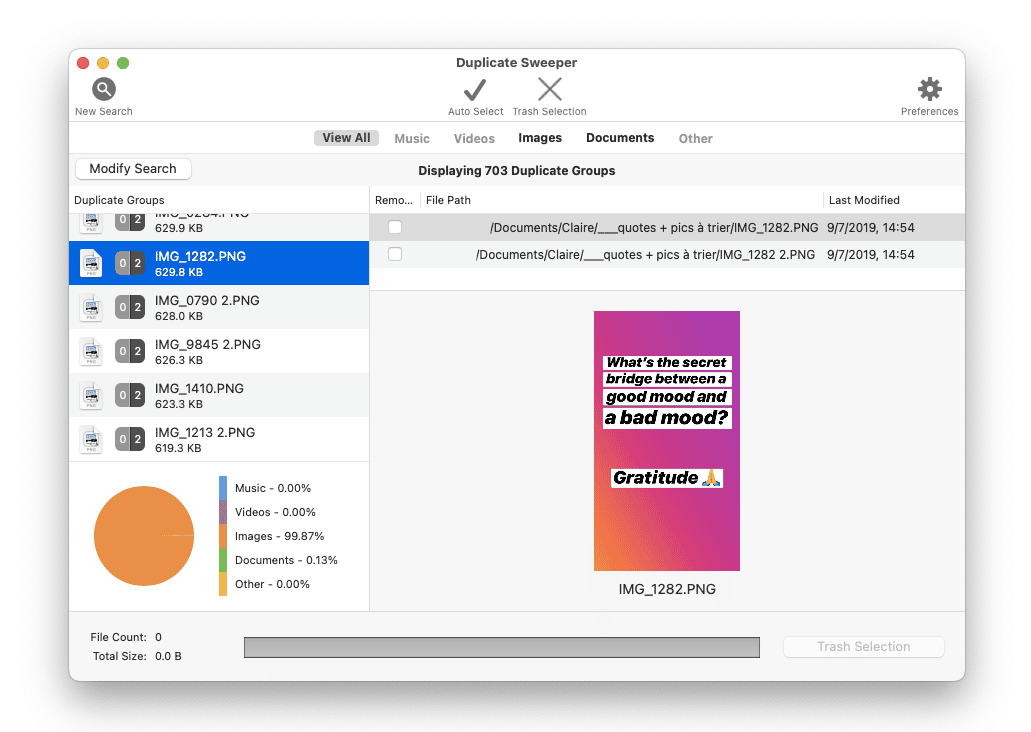Click PNG file icon for IMG_0790 2.PNG

(91, 307)
